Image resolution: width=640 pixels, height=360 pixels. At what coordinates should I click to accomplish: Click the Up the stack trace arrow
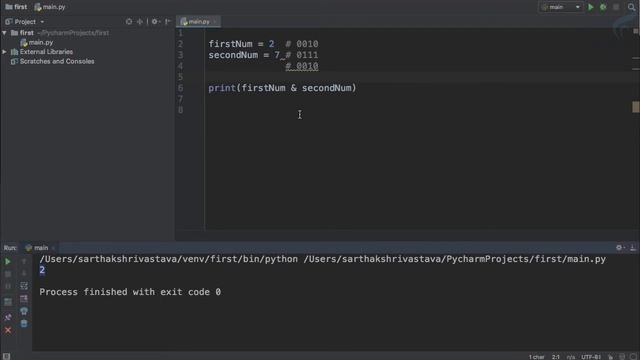[x=24, y=261]
